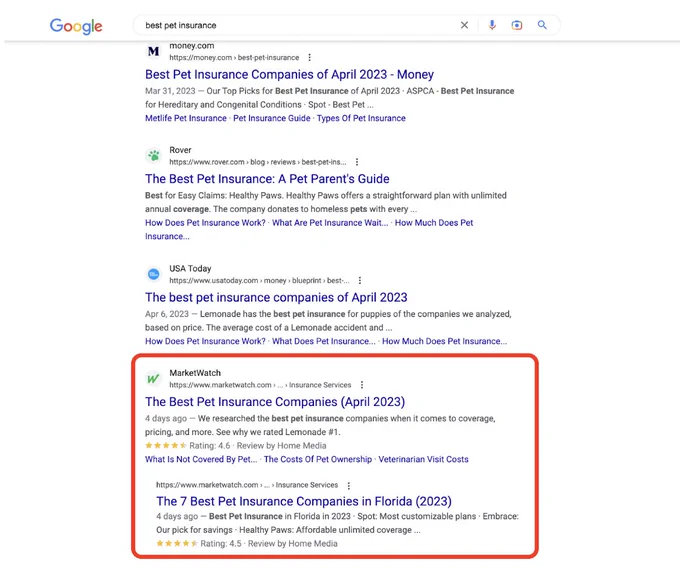Viewport: 680px width, 580px height.
Task: Click the URL above 'The Best Pet Insurance Companies (April 2023)'
Action: coord(260,385)
